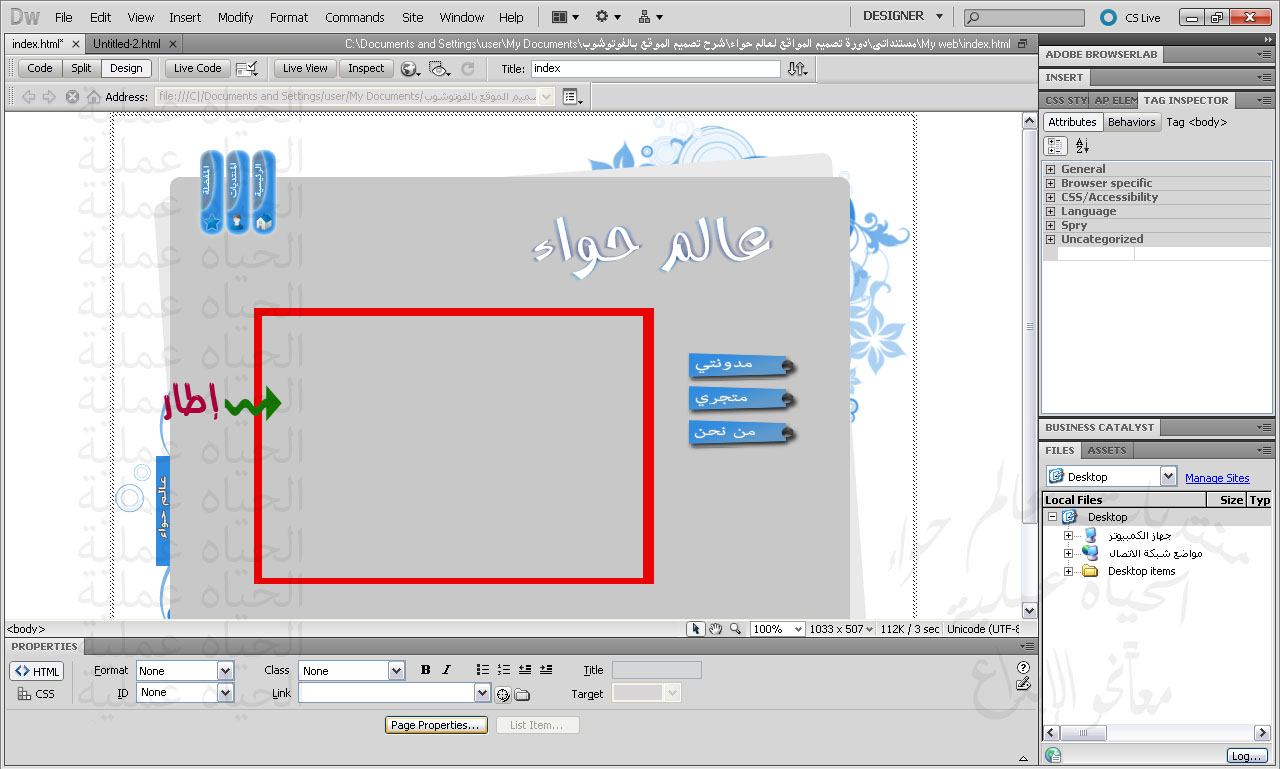Select the Hand tool in status bar
1280x769 pixels.
pos(715,629)
